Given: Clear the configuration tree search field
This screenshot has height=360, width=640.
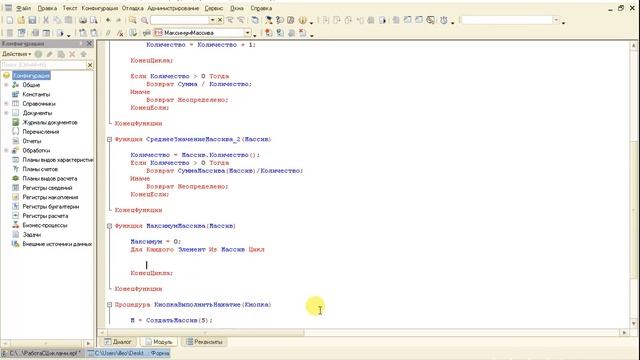Looking at the screenshot, I should pos(90,65).
